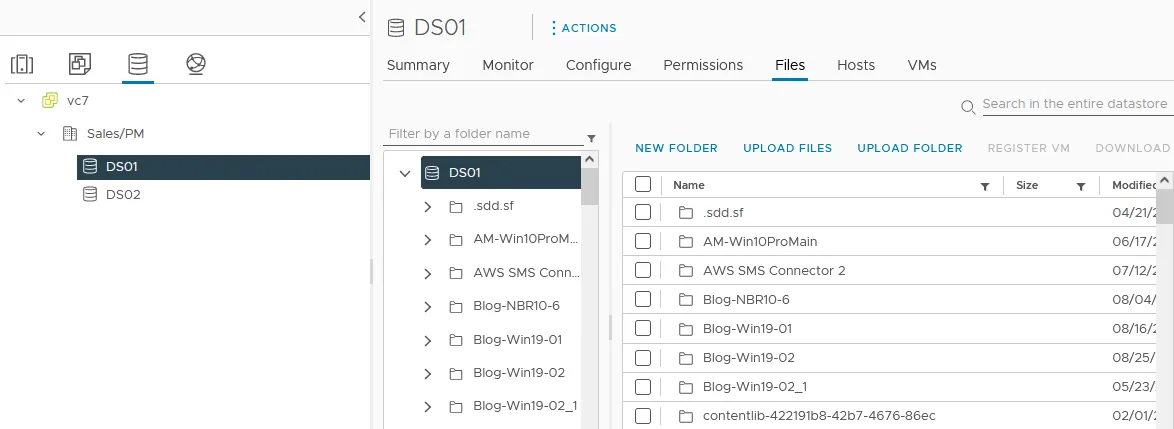Collapse the left navigation panel arrow

coord(362,17)
